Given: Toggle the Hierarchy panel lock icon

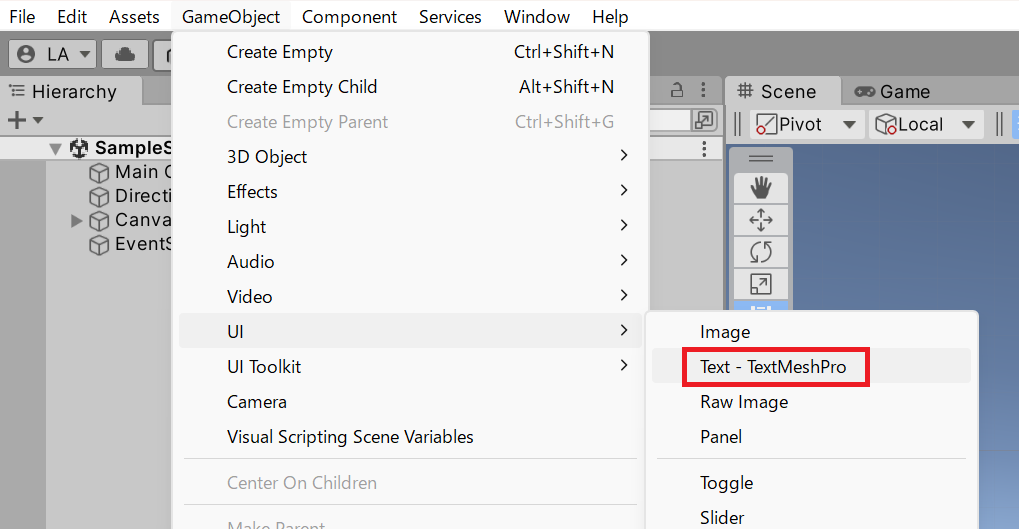Looking at the screenshot, I should pos(677,90).
